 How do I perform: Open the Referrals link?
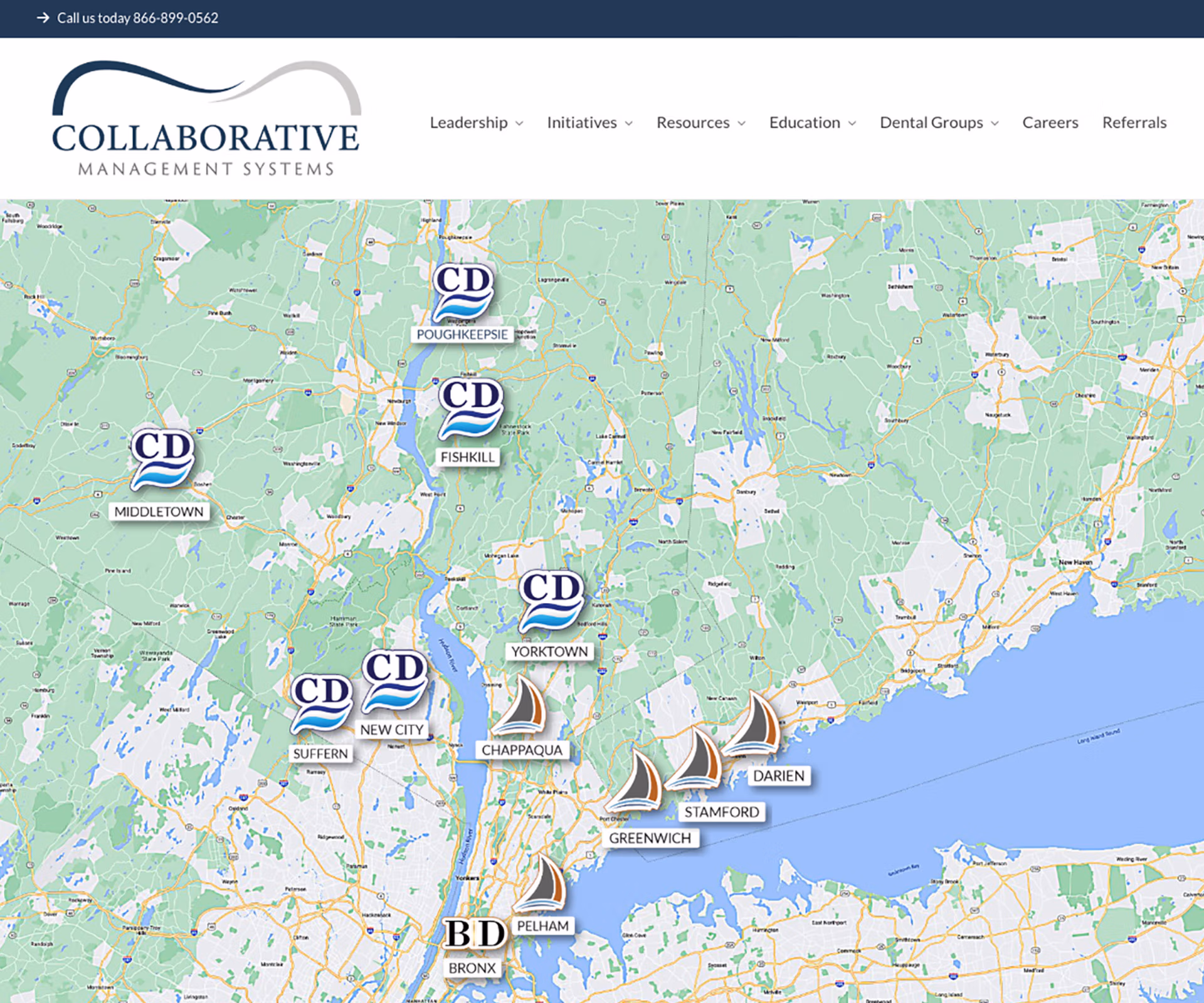[x=1134, y=123]
